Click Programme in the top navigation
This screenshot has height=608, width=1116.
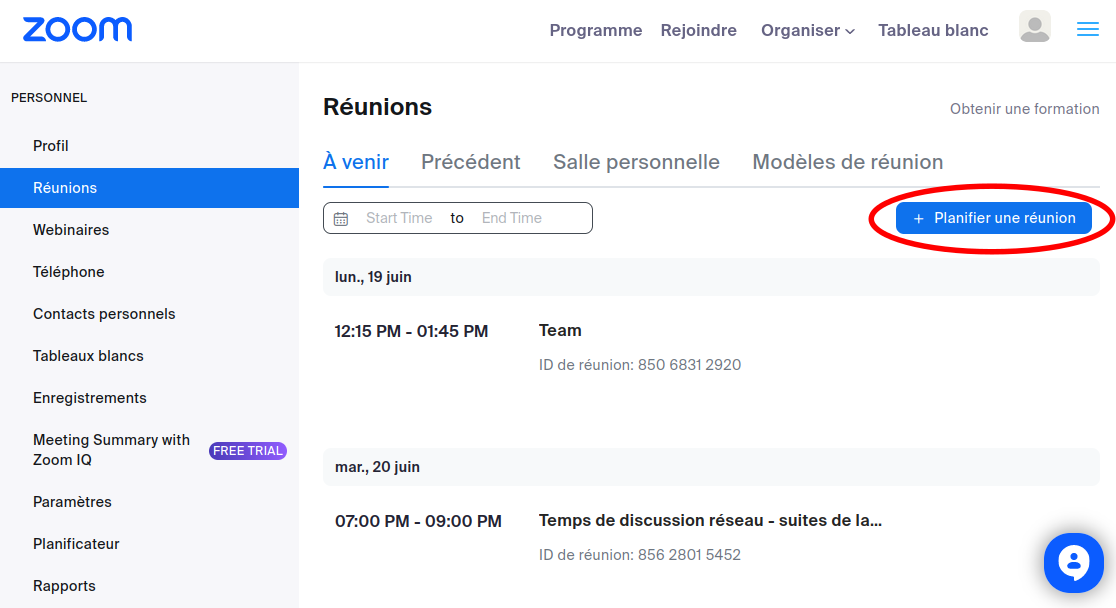[x=596, y=30]
